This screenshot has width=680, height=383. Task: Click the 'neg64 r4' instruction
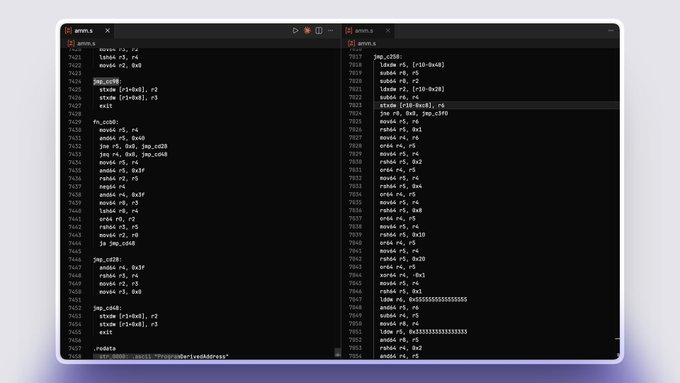coord(112,187)
